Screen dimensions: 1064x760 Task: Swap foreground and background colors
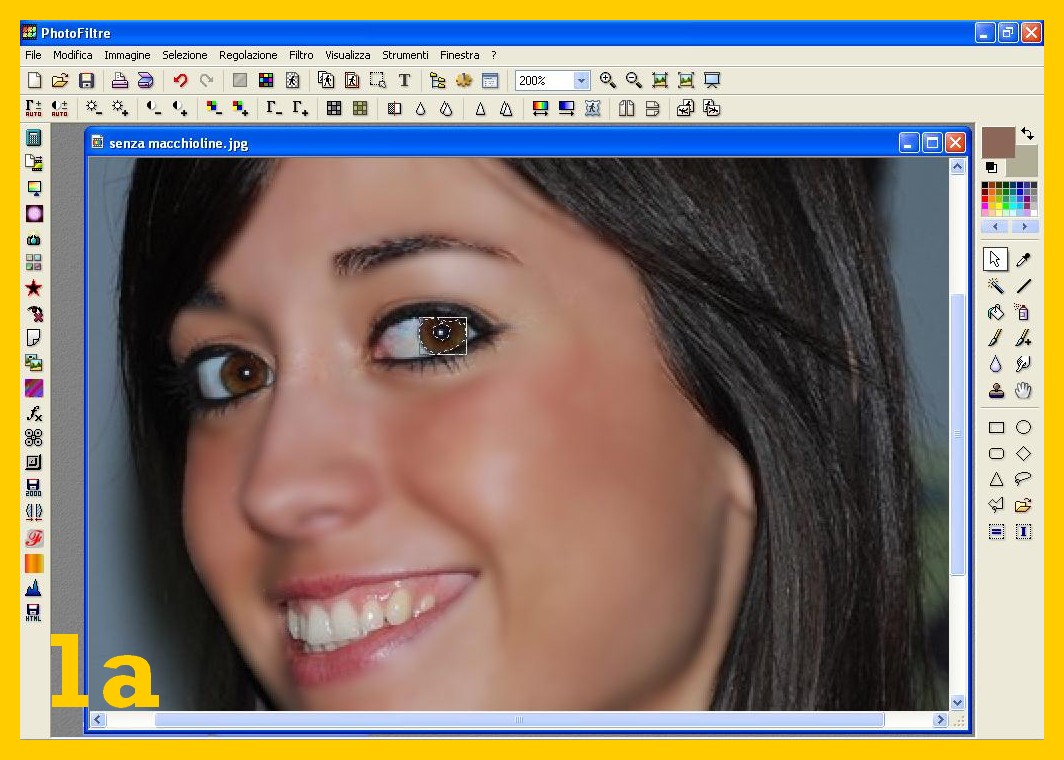1027,134
